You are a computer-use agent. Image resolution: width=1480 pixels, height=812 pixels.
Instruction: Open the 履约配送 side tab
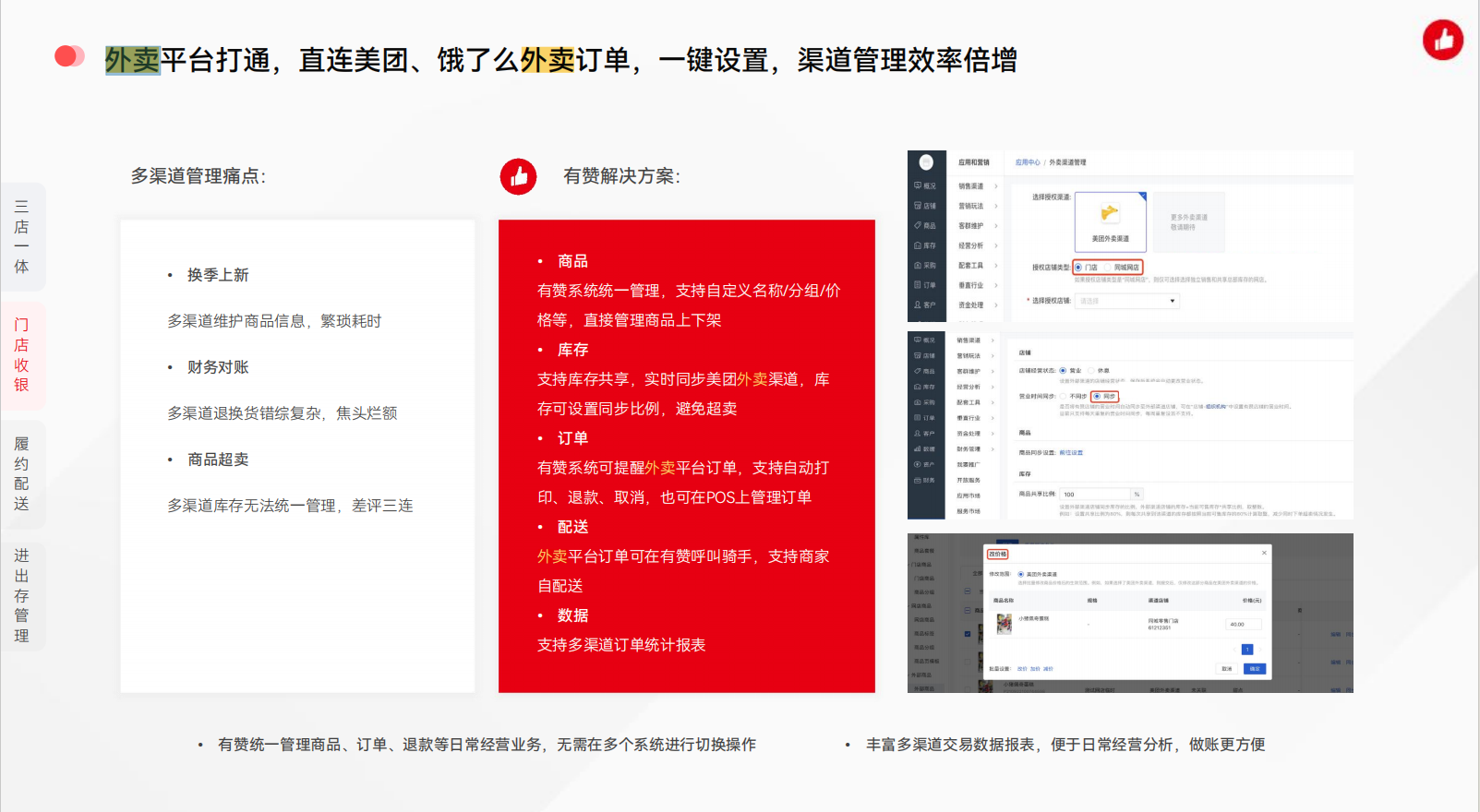pyautogui.click(x=21, y=473)
